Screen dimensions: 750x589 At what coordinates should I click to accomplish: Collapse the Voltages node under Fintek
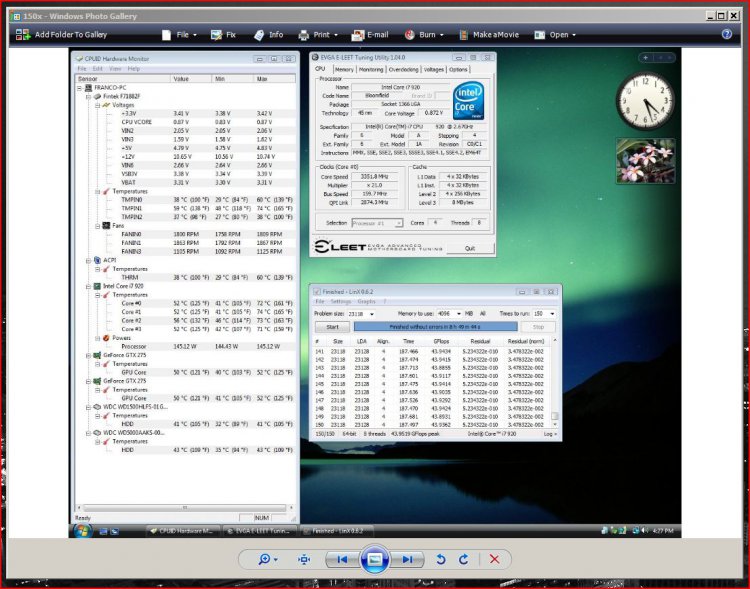pyautogui.click(x=97, y=105)
